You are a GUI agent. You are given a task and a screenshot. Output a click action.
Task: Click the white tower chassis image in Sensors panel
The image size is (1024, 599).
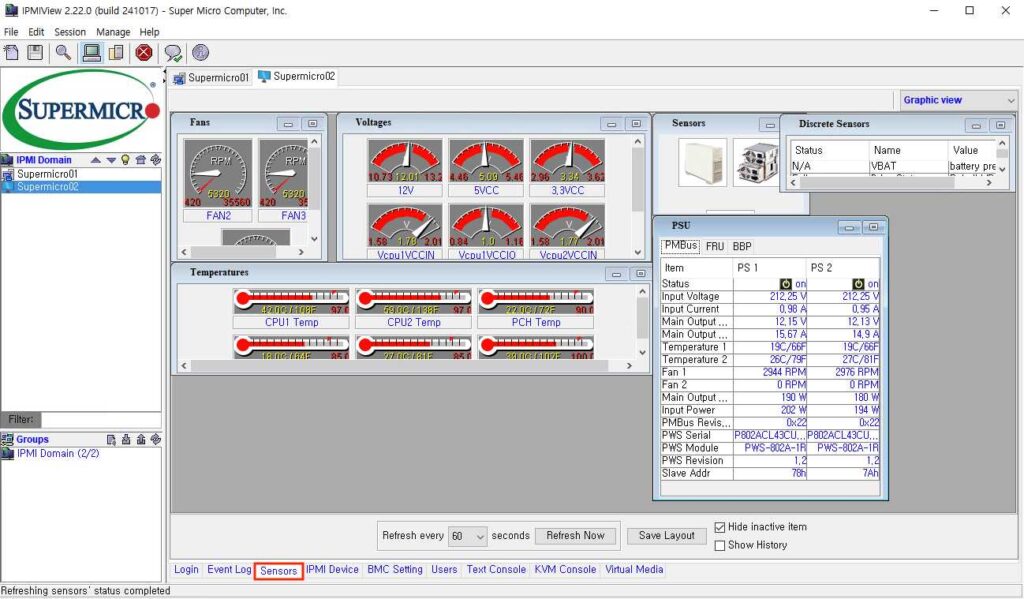tap(703, 163)
